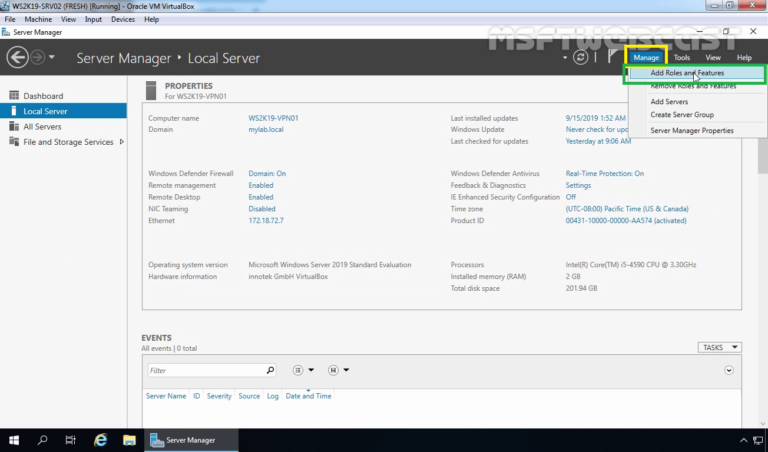Sort events by ID column
Viewport: 768px width, 452px height.
point(196,396)
